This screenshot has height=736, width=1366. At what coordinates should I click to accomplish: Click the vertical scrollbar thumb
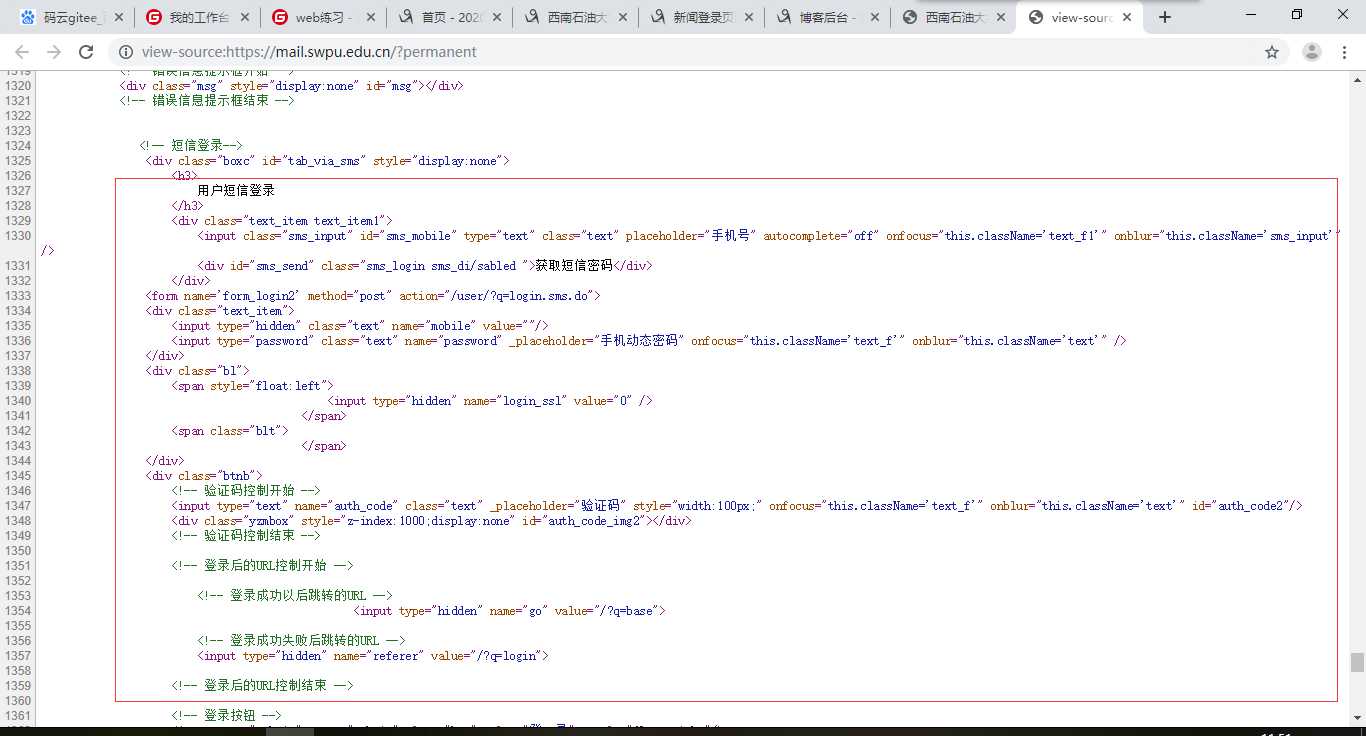[x=1357, y=662]
